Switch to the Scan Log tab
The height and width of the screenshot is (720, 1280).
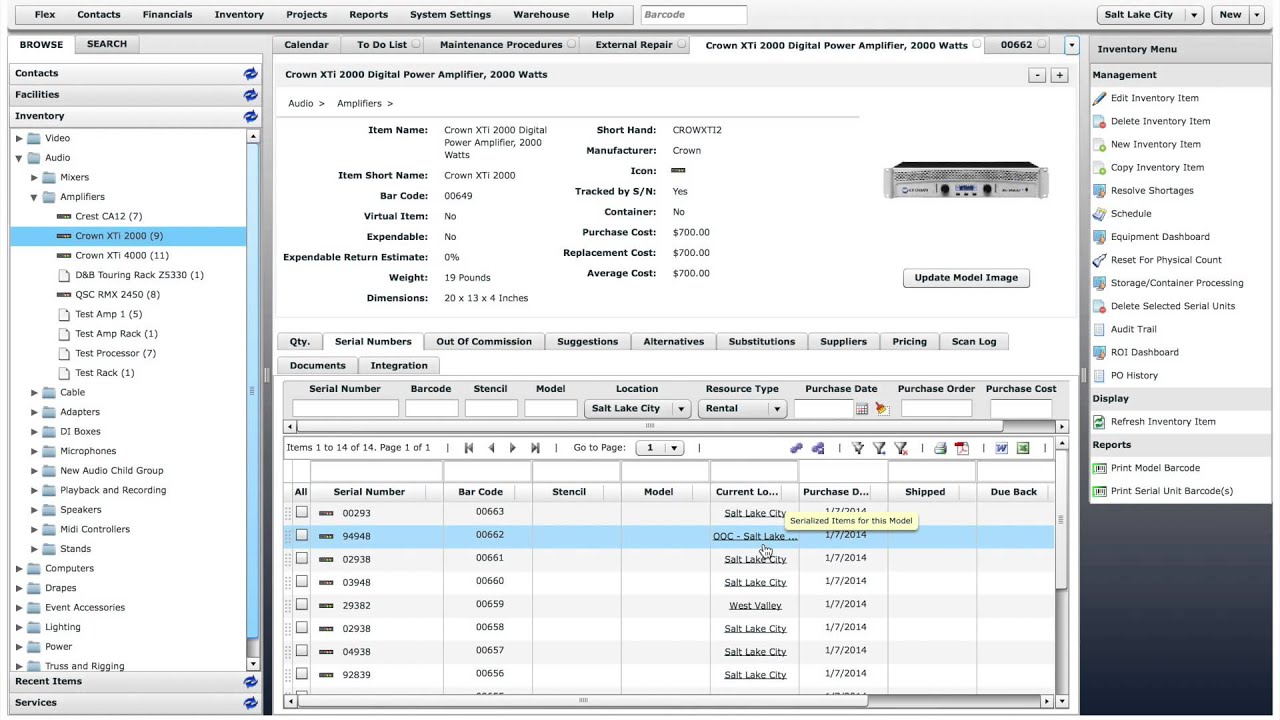[x=974, y=341]
